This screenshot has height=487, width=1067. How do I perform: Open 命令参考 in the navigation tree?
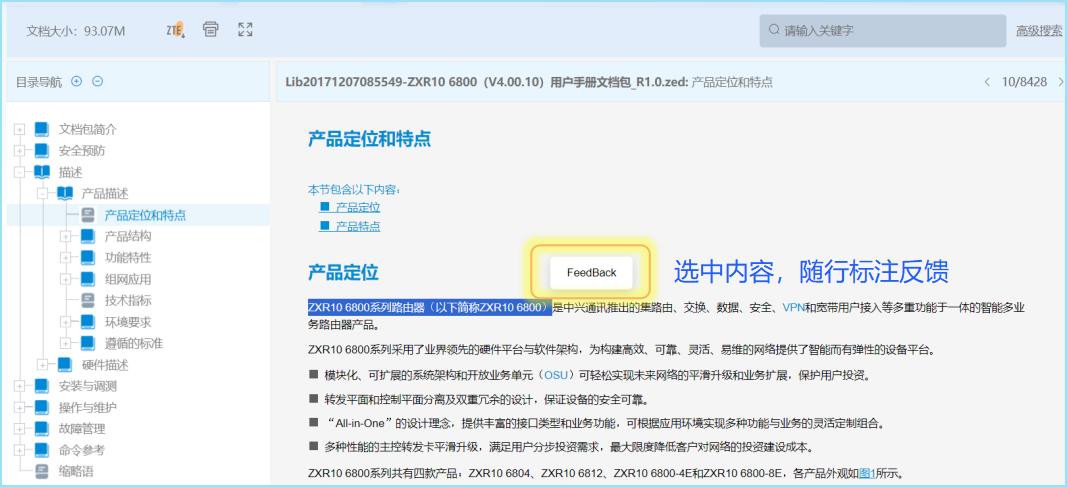pyautogui.click(x=81, y=450)
